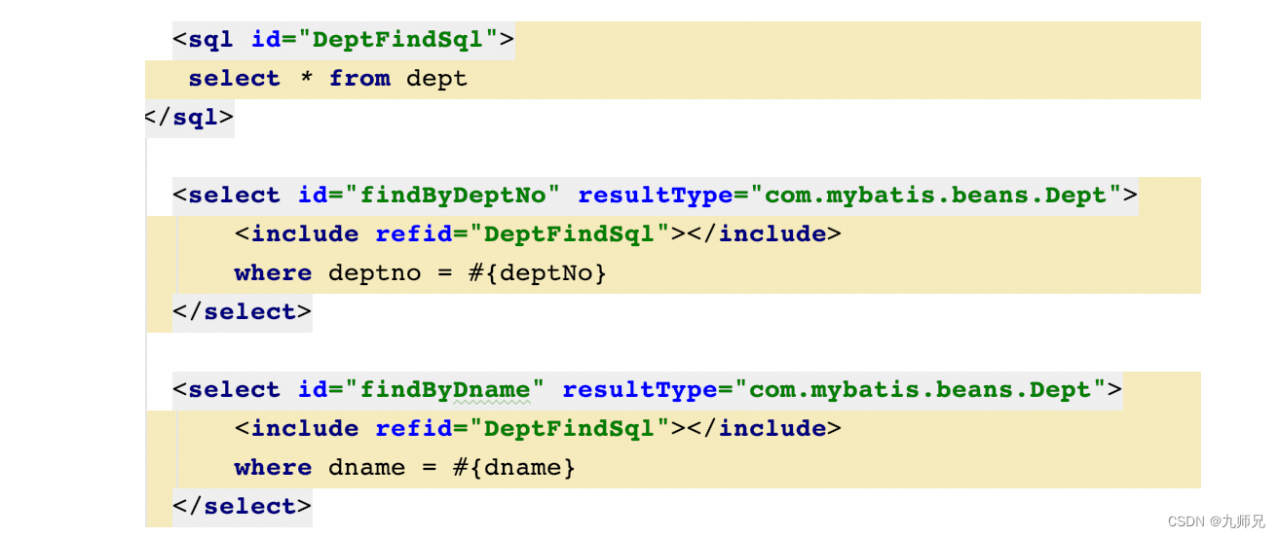Click the </select> tag below the deptno clause

[241, 312]
